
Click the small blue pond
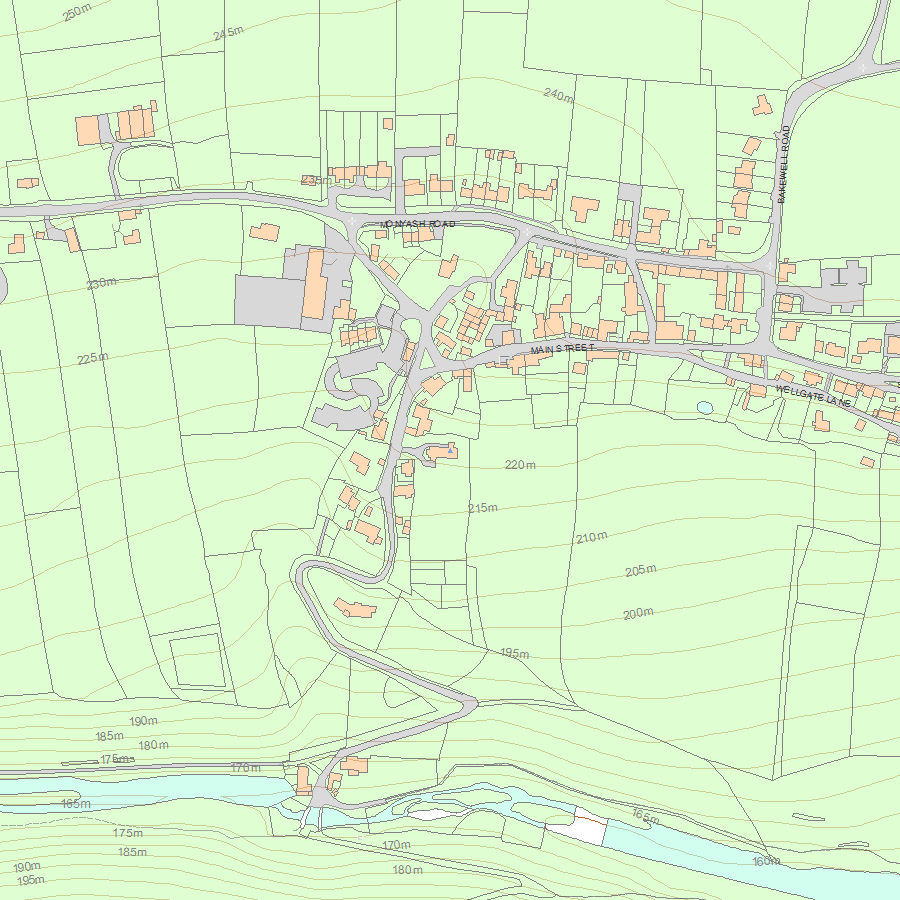pos(705,408)
